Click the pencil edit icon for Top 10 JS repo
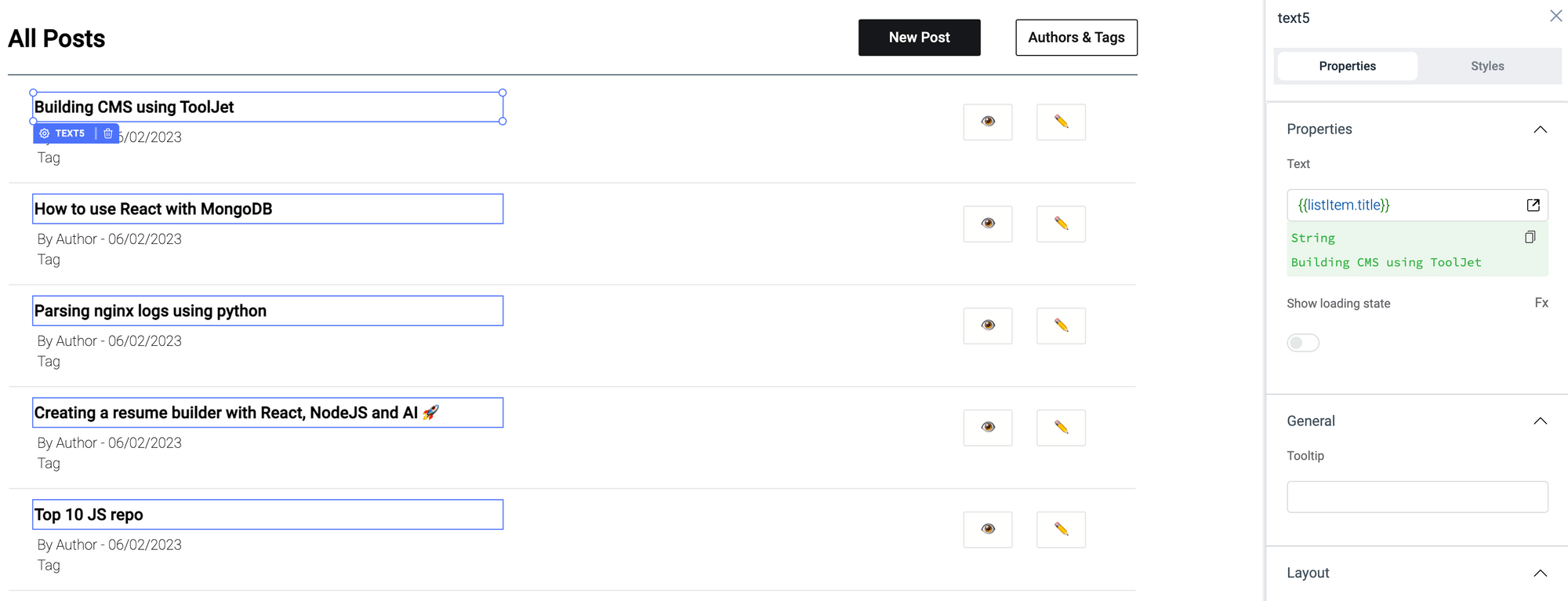The width and height of the screenshot is (1568, 601). [x=1061, y=530]
